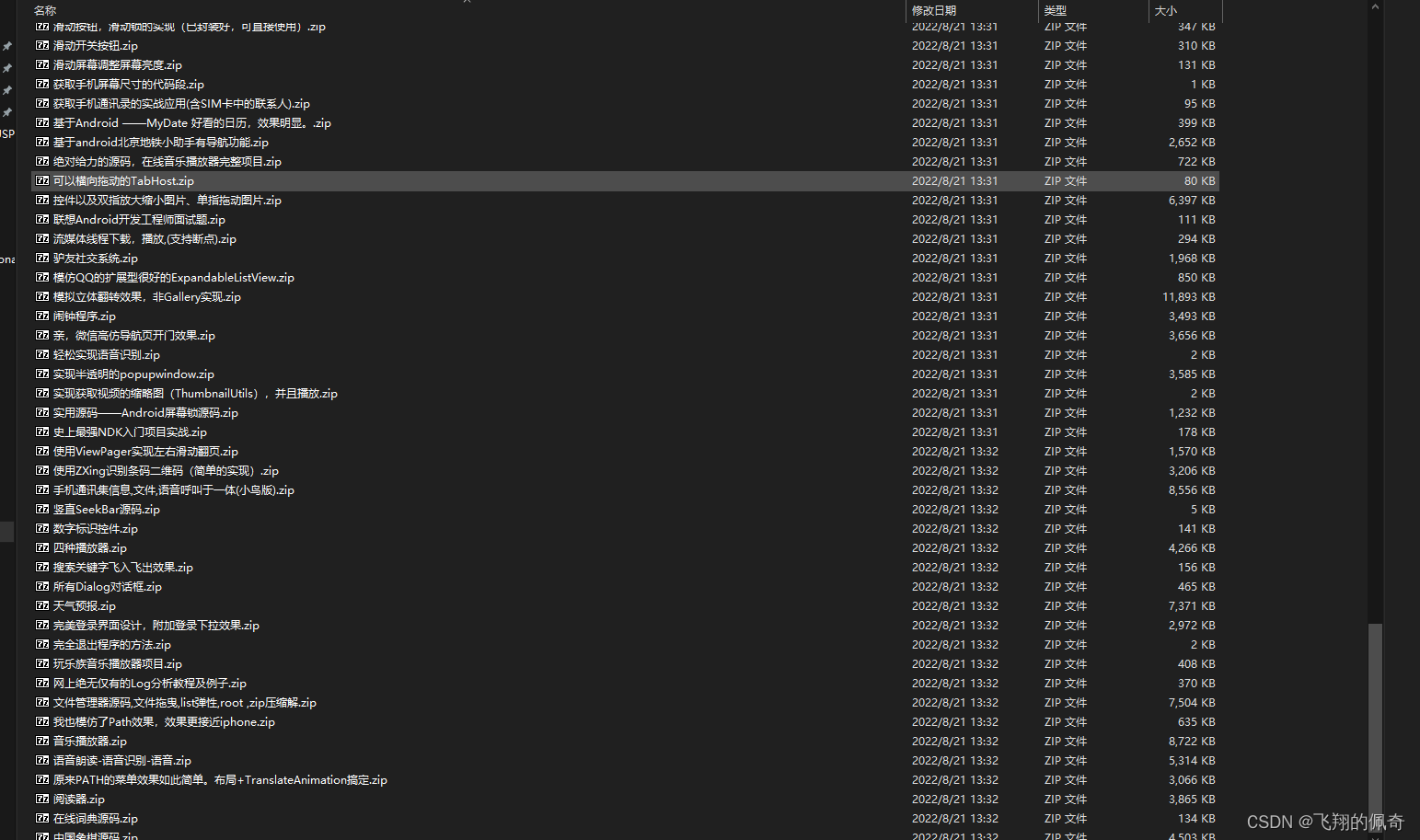Click the zip icon of 完全退出程序的方法.zip

point(42,644)
